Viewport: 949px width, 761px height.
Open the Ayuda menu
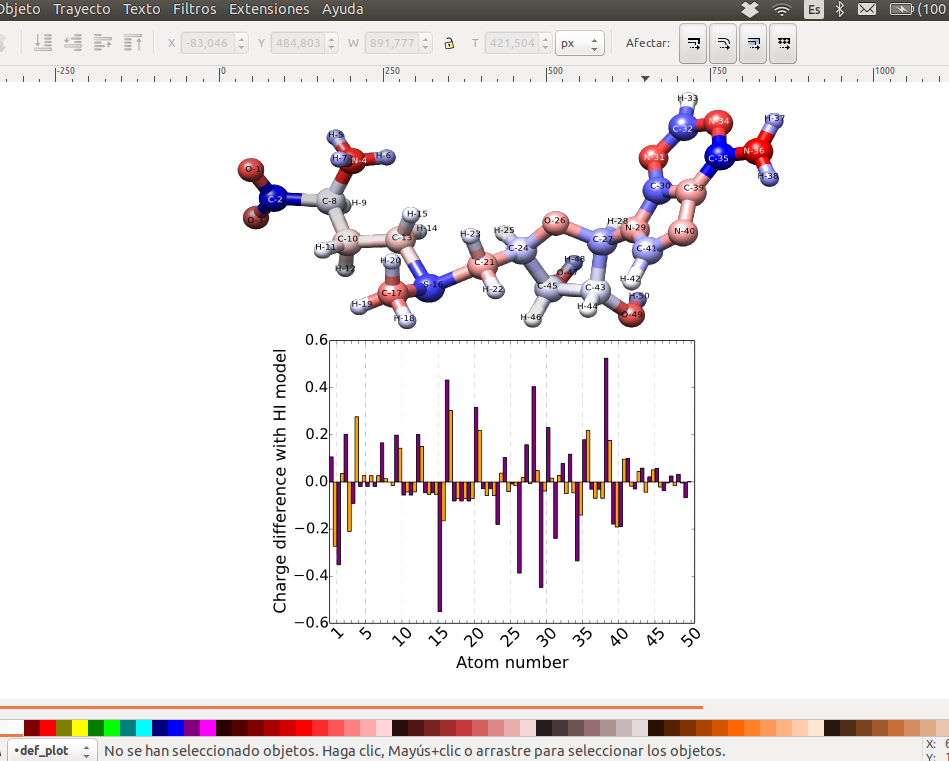pos(343,9)
